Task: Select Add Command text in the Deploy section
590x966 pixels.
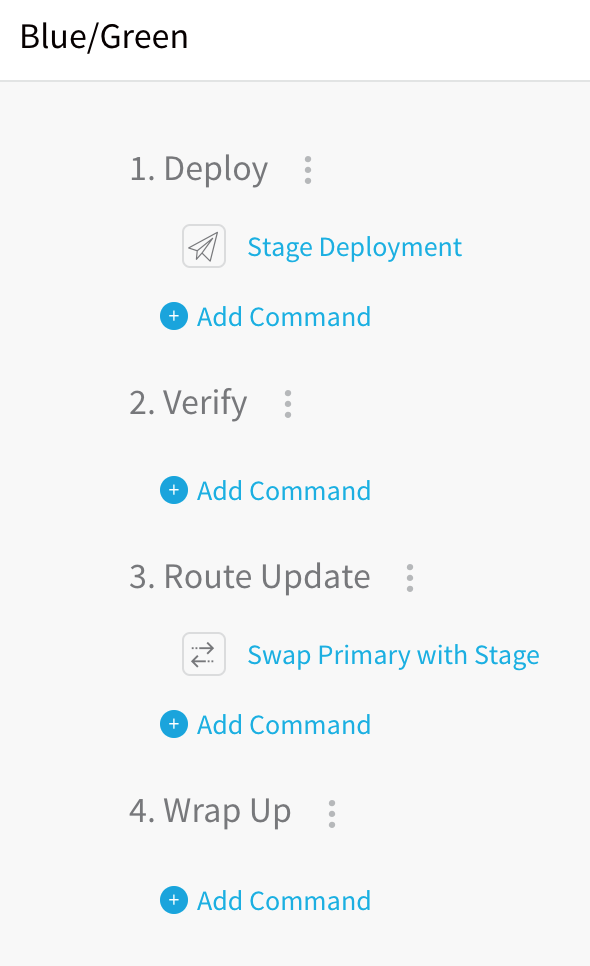Action: click(x=284, y=317)
